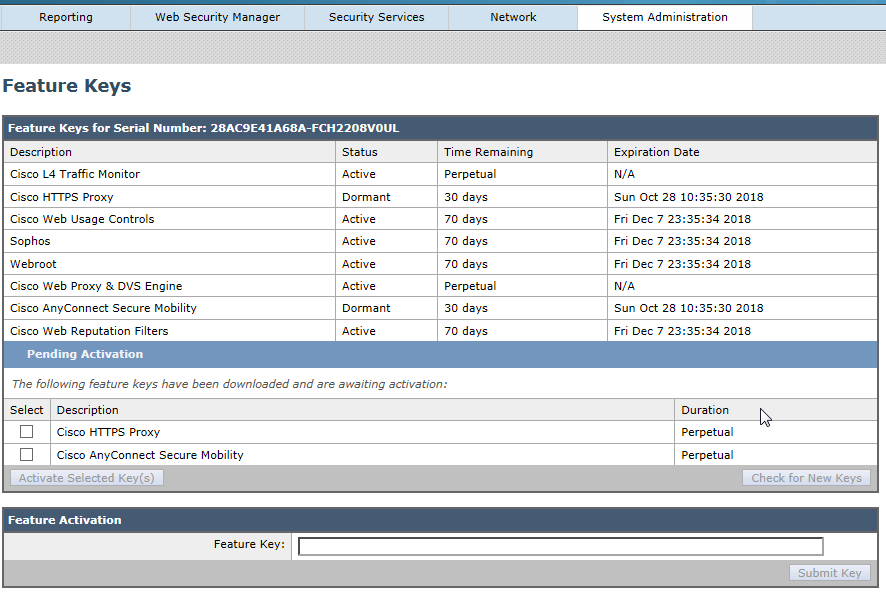This screenshot has width=886, height=597.
Task: Click the Time Remaining column header
Action: coord(488,152)
